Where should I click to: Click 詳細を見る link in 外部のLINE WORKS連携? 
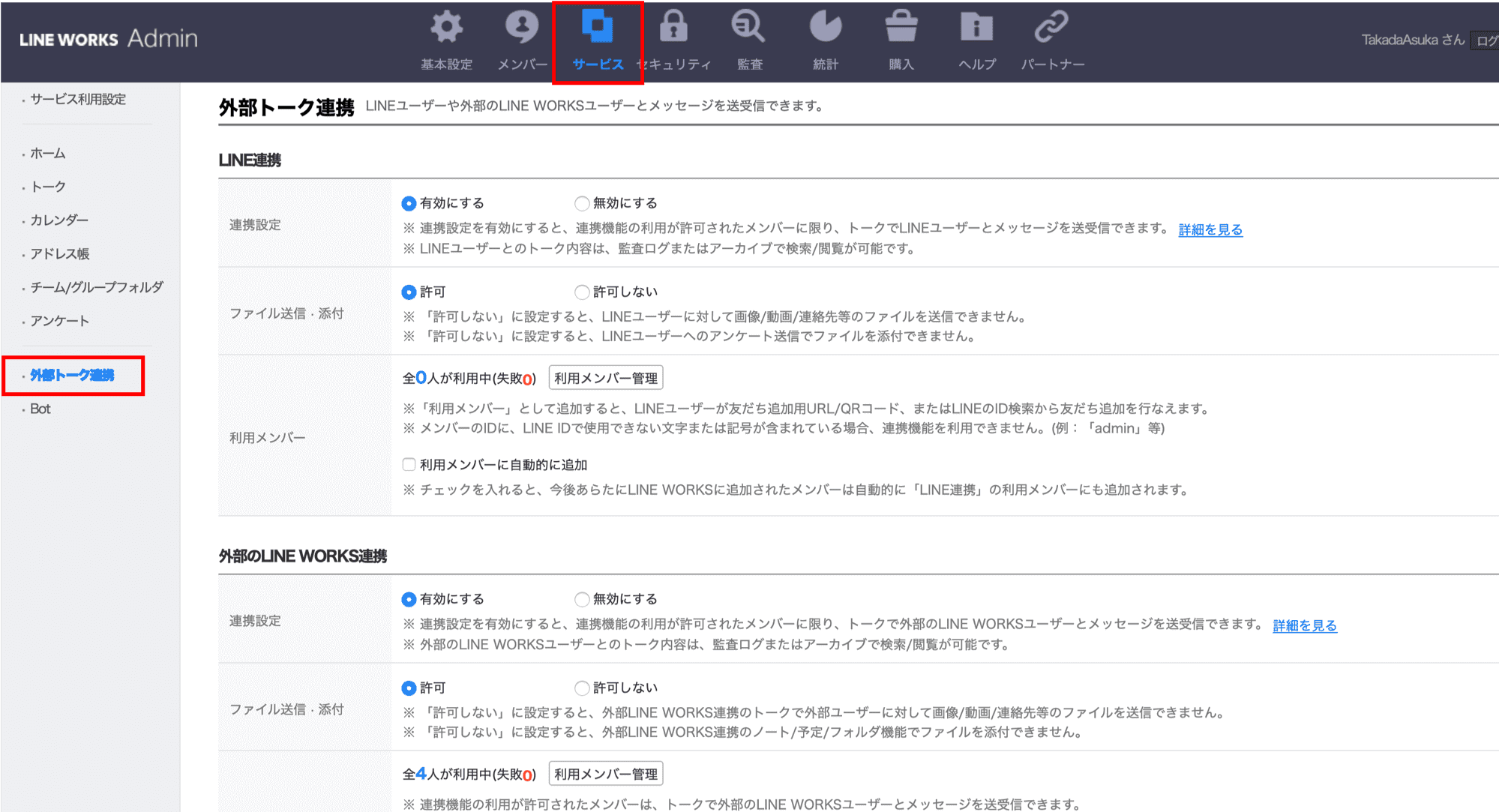click(x=1305, y=625)
